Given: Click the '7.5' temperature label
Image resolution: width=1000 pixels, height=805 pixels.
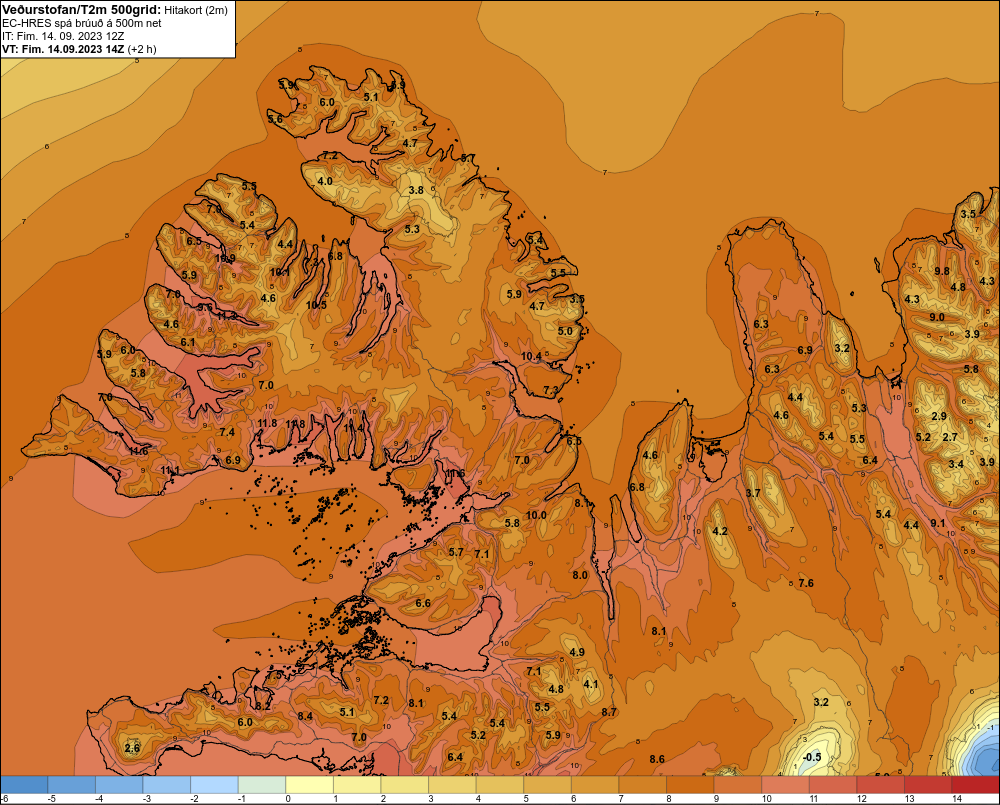Looking at the screenshot, I should [274, 675].
